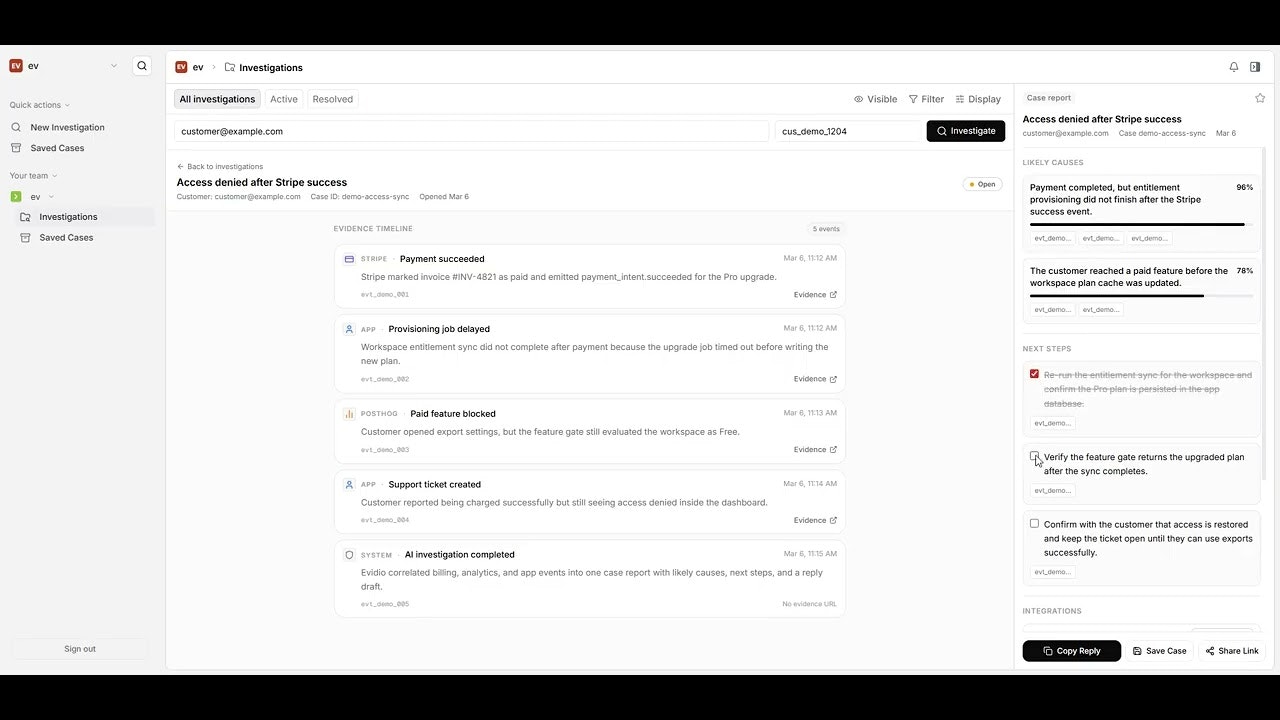Open the ev workspace dropdown at top
The width and height of the screenshot is (1280, 720).
(x=114, y=65)
